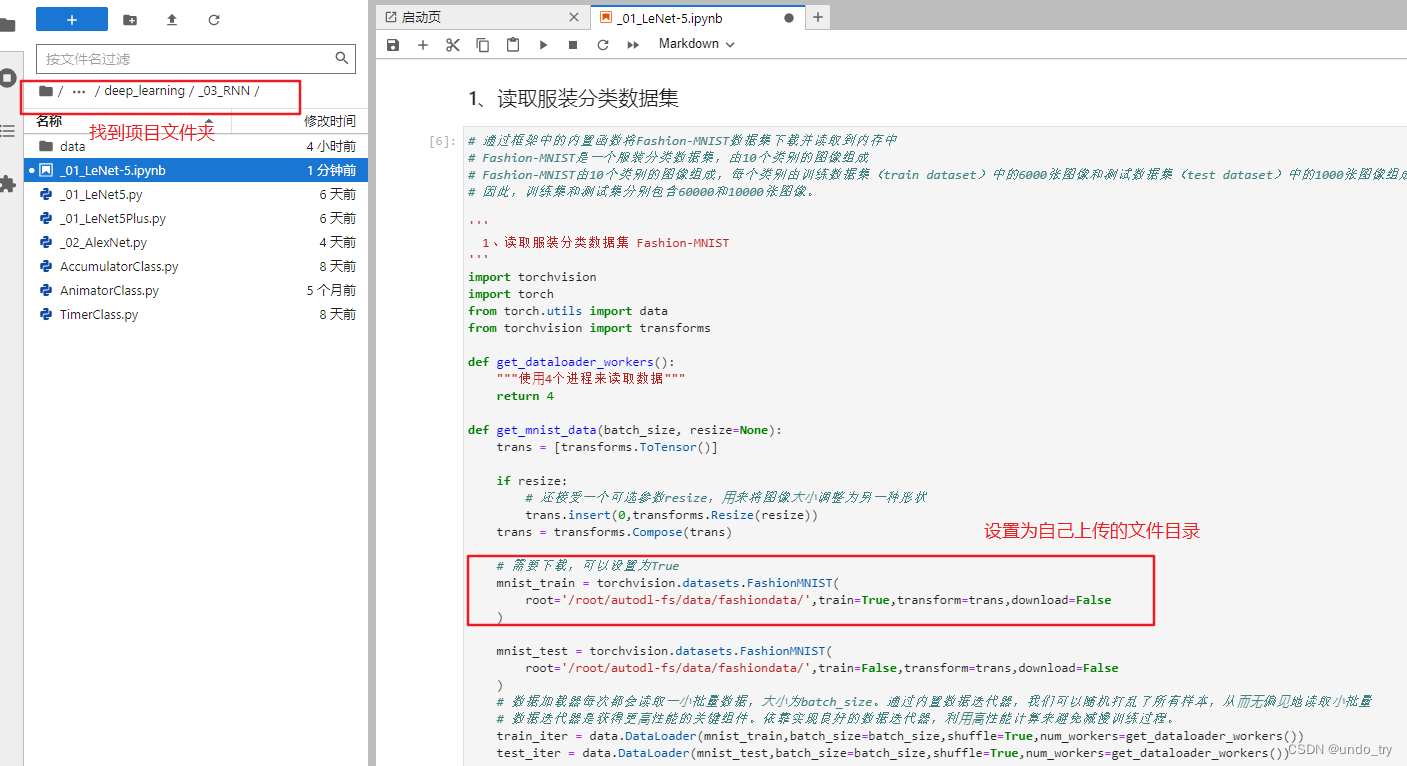The image size is (1407, 766).
Task: Switch to the _01_LeNet-5.ipynb tab
Action: pyautogui.click(x=697, y=17)
